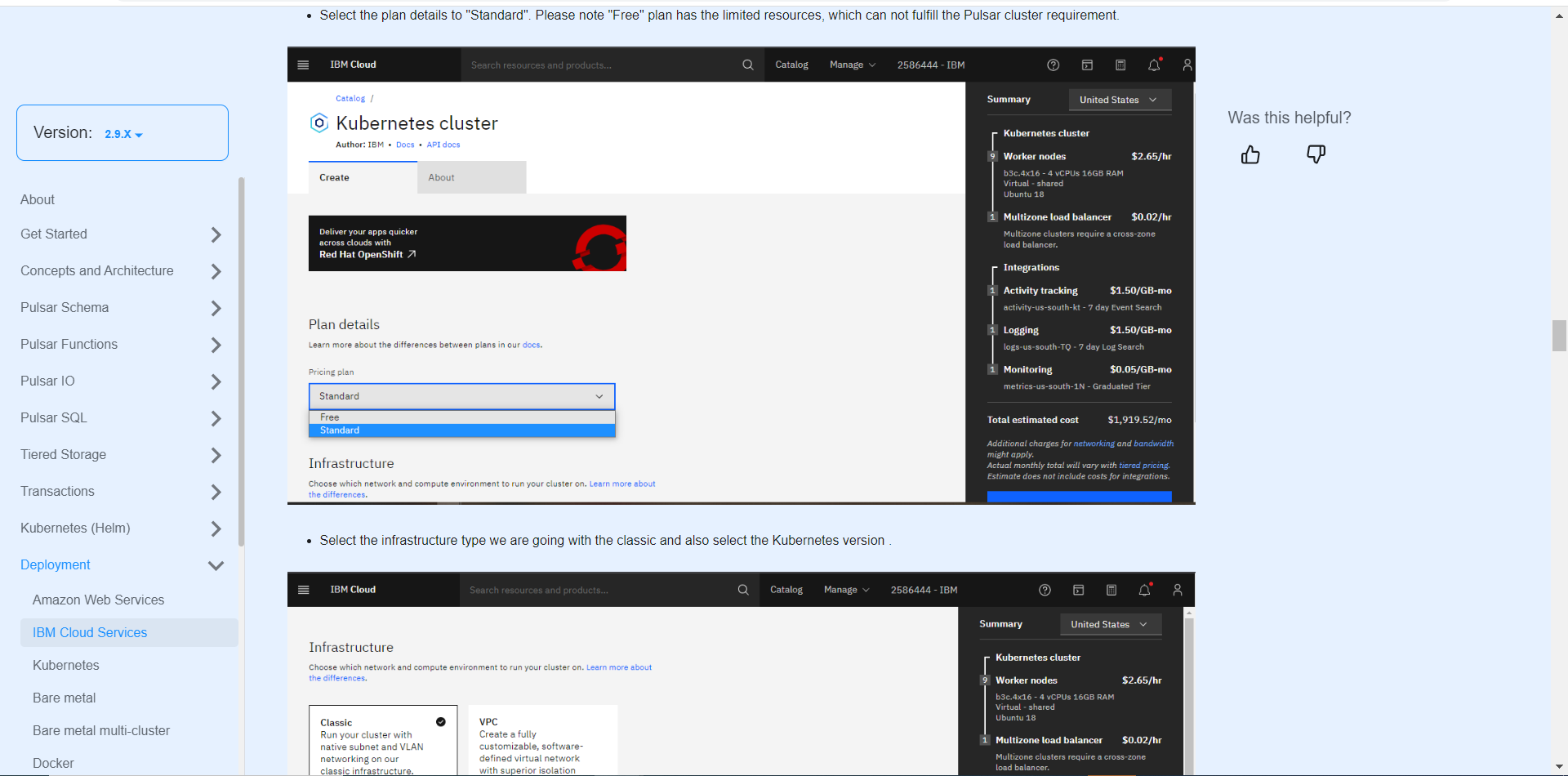The height and width of the screenshot is (776, 1568).
Task: Open Manage menu in second IBM Cloud header
Action: coord(847,590)
